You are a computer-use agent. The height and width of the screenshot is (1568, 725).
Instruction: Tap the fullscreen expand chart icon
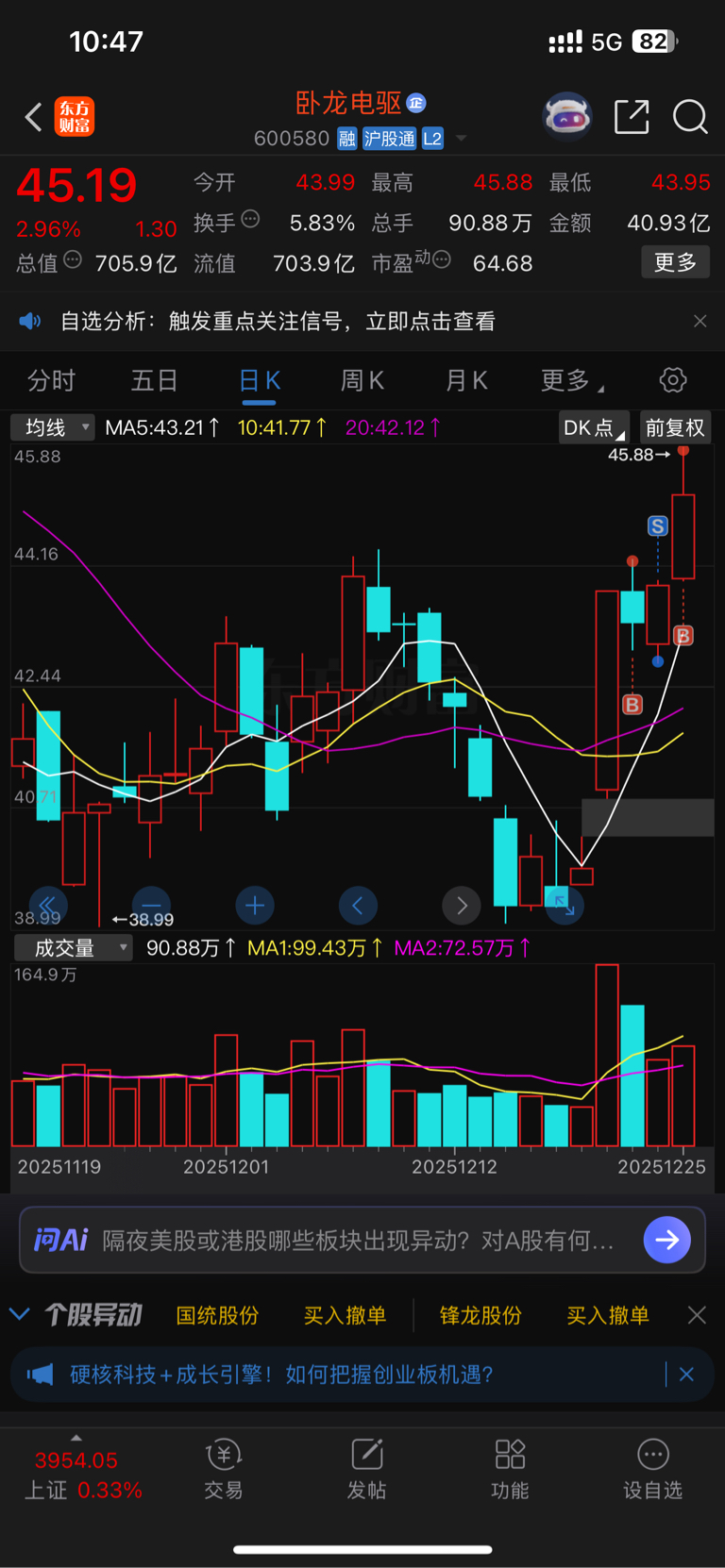(565, 906)
